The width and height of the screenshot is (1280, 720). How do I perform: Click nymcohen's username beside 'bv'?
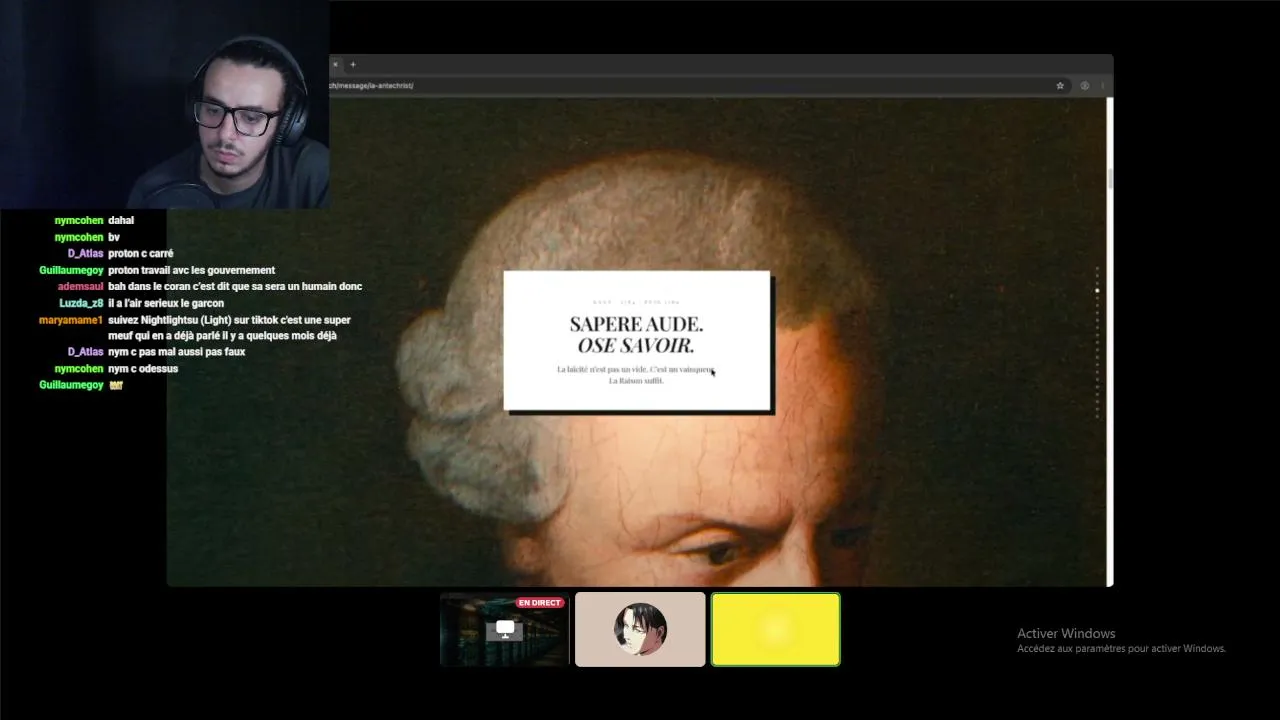pyautogui.click(x=79, y=238)
